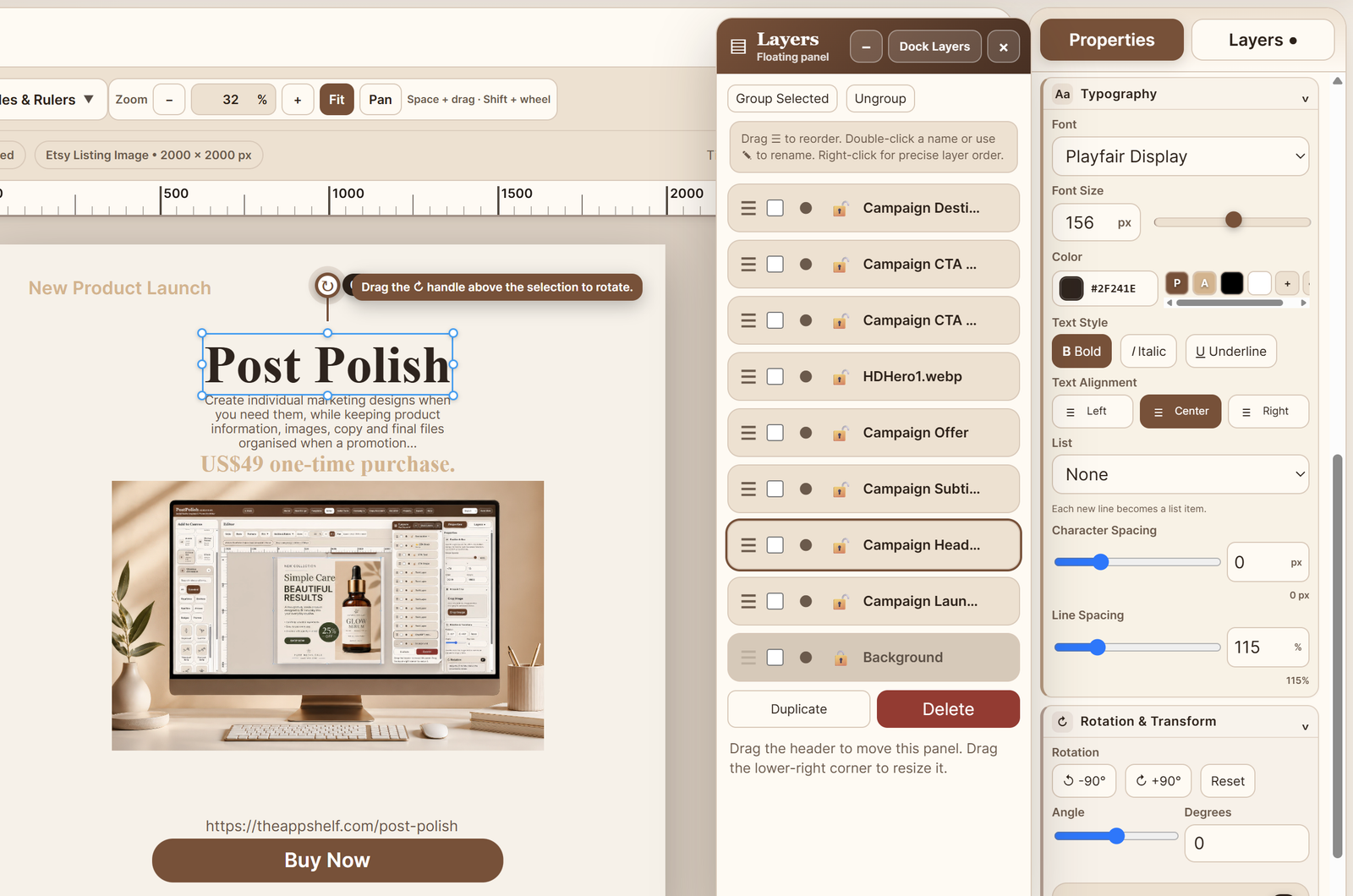Click the Character Spacing slider
Image resolution: width=1353 pixels, height=896 pixels.
pos(1137,562)
